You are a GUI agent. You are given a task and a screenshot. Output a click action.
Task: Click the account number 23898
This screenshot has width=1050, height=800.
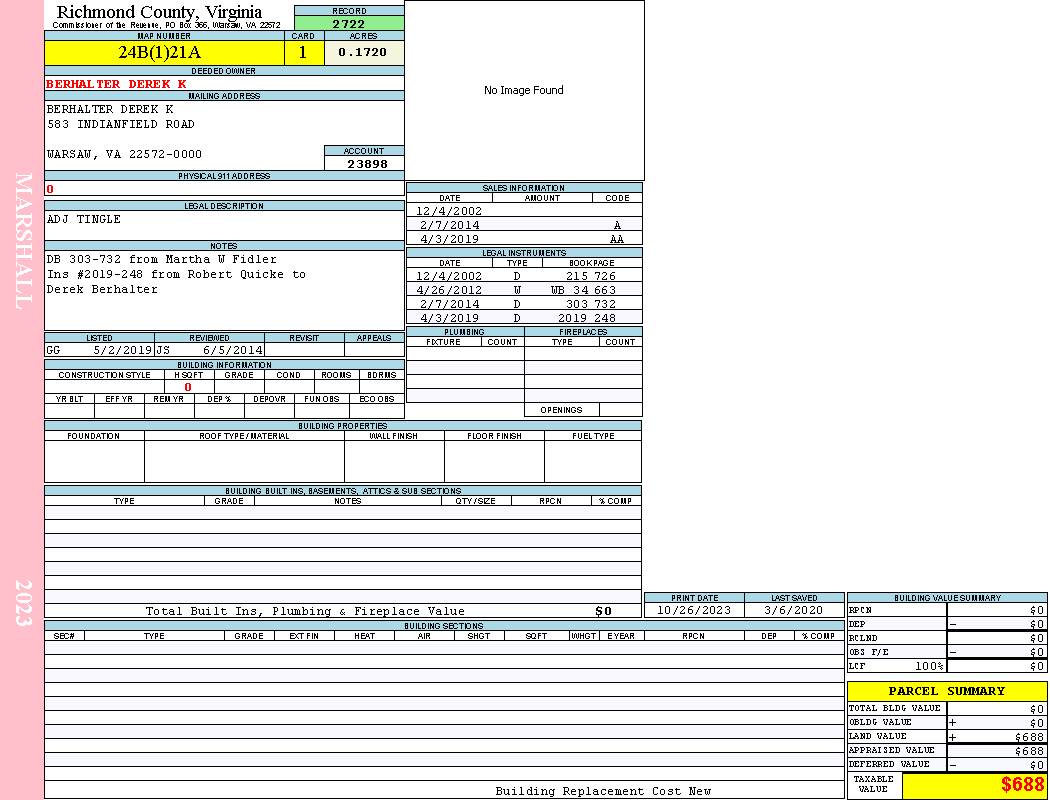click(367, 164)
